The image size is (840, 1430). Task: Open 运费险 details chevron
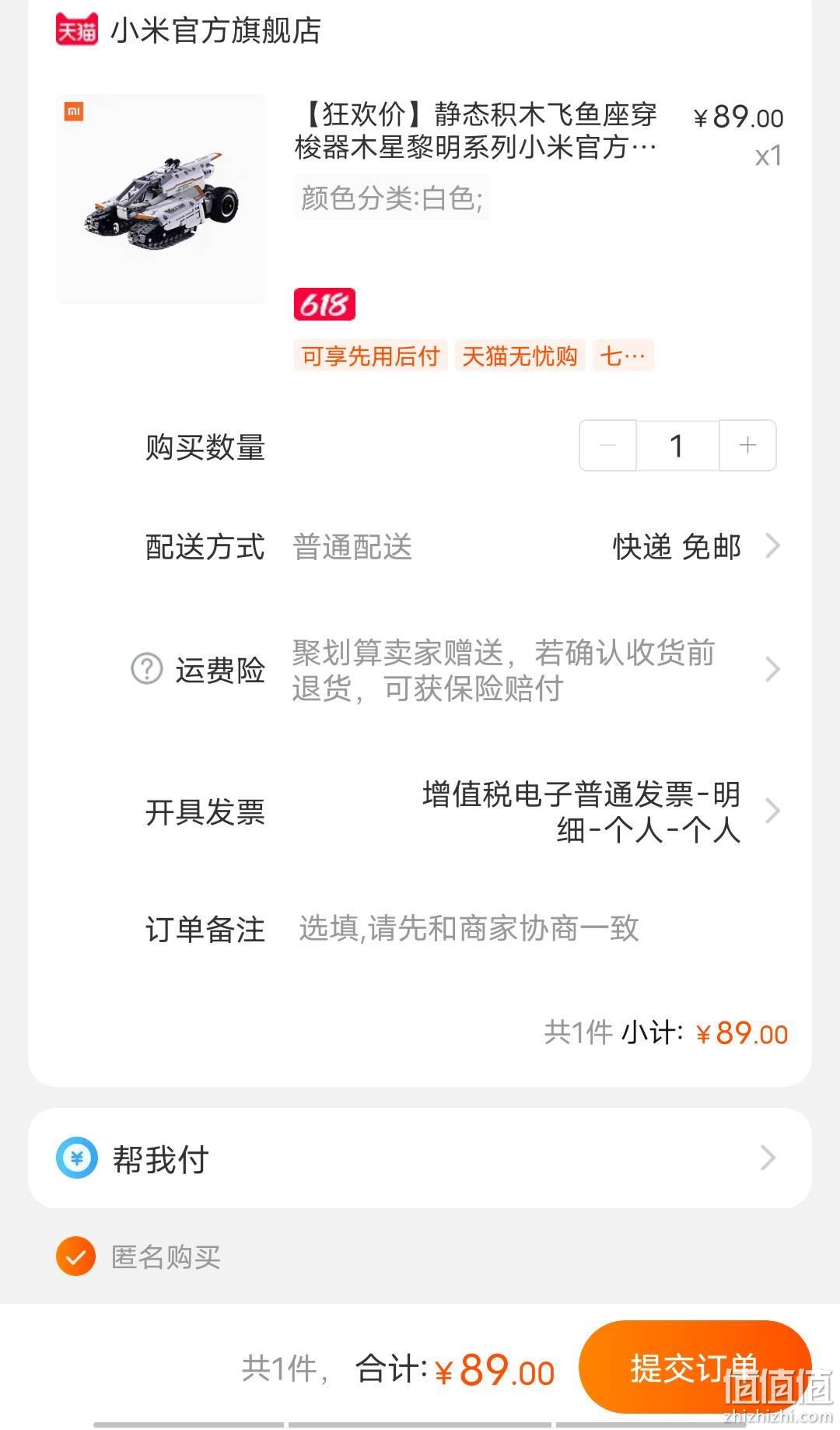pyautogui.click(x=772, y=669)
